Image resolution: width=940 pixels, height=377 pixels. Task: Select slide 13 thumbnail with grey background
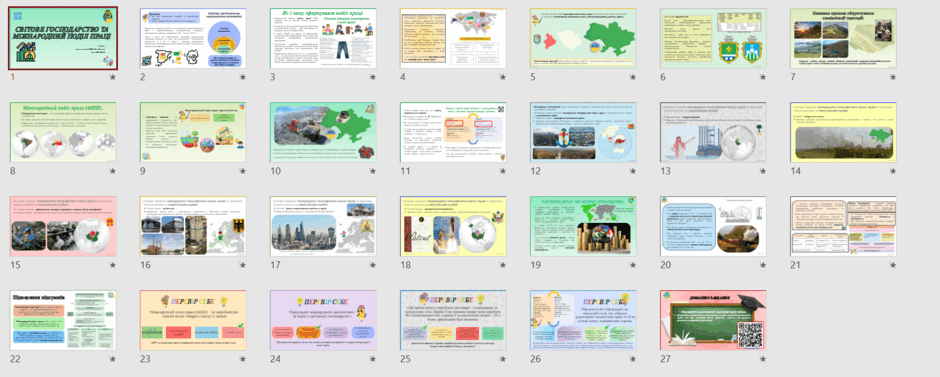pyautogui.click(x=713, y=132)
